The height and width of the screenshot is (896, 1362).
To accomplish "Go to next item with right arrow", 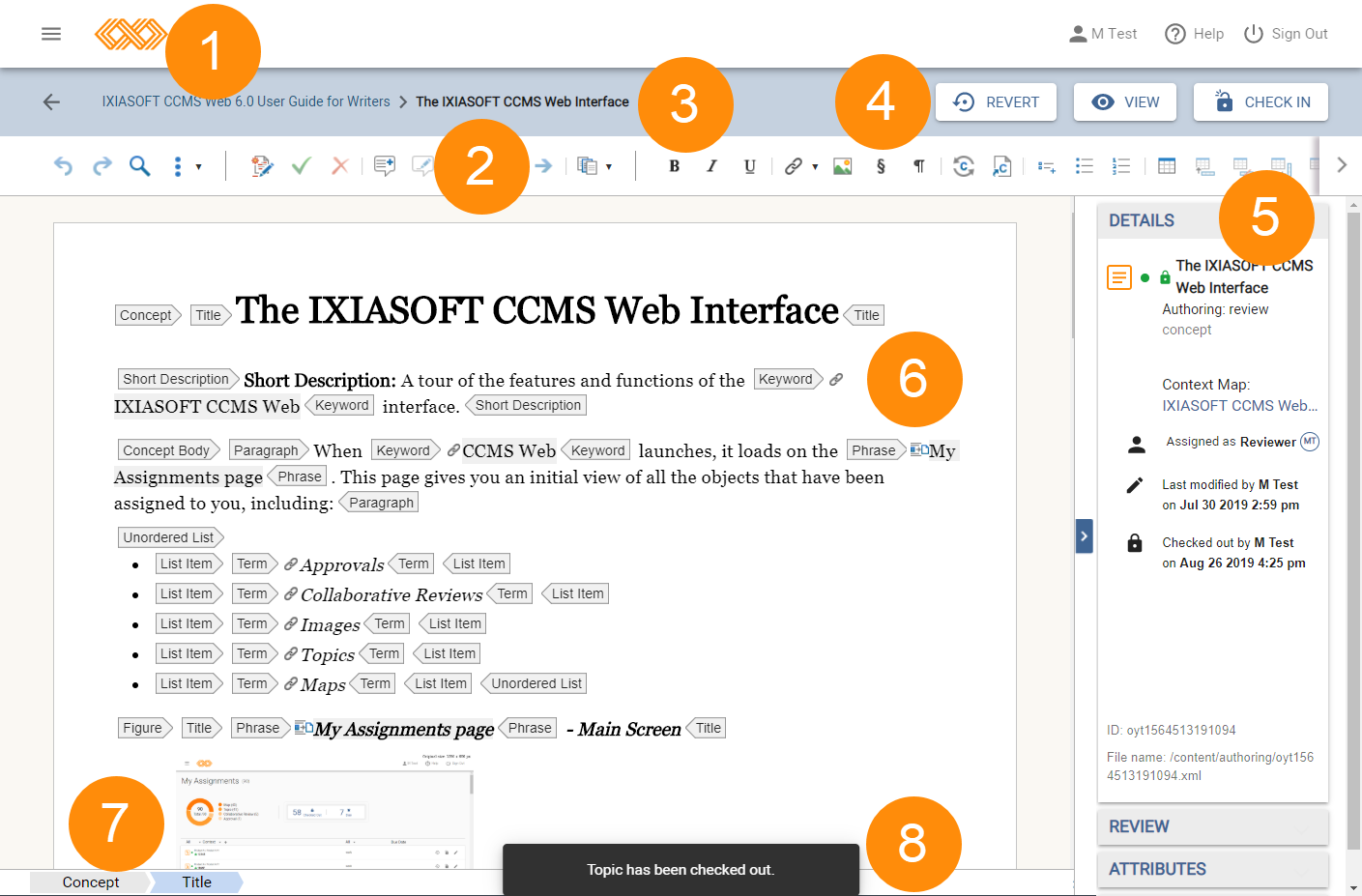I will pyautogui.click(x=543, y=166).
